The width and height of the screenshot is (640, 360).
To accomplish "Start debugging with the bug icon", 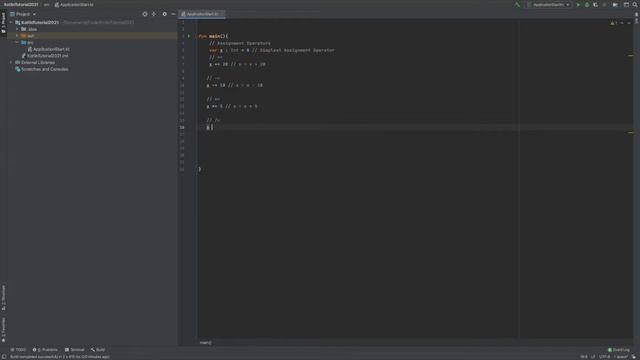I will click(x=587, y=5).
